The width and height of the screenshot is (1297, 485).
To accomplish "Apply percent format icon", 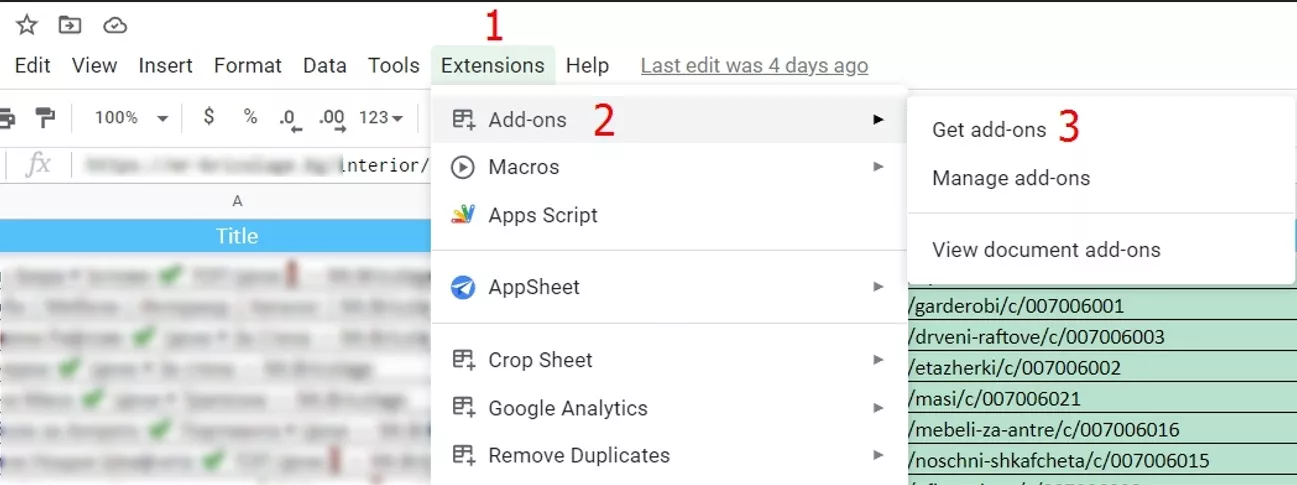I will pos(250,117).
